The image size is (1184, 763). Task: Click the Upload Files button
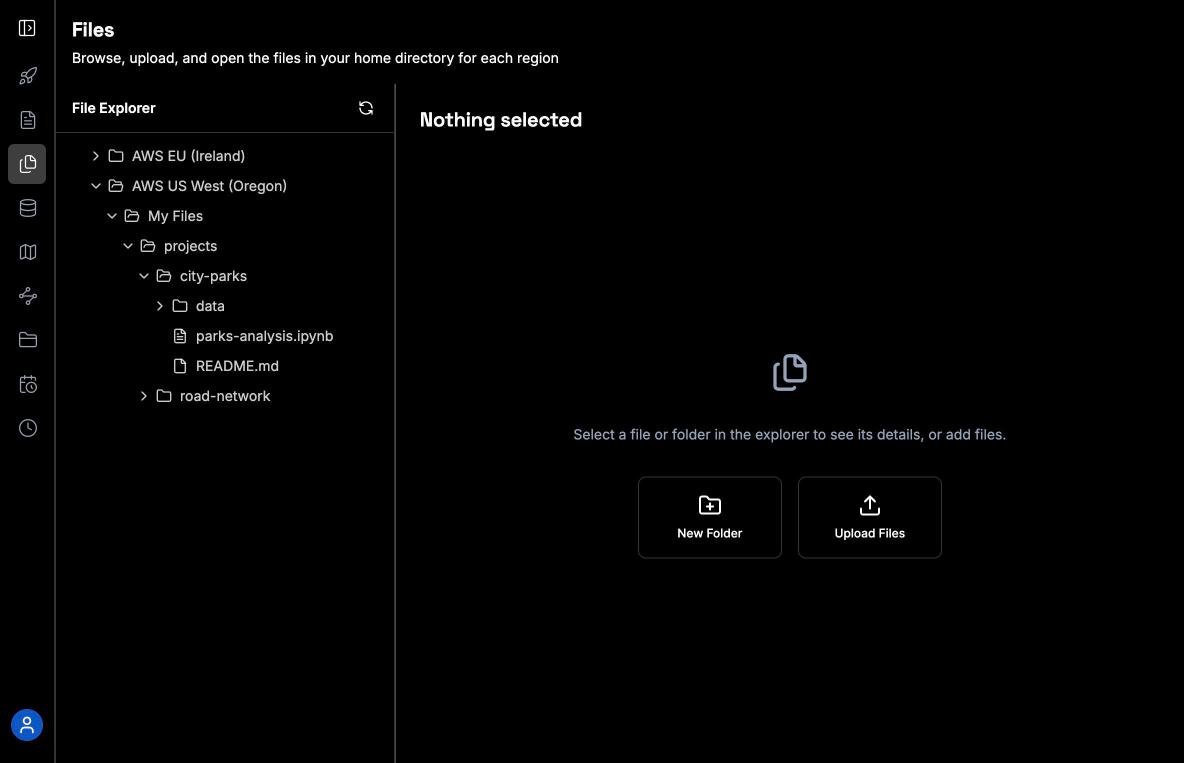[x=869, y=517]
